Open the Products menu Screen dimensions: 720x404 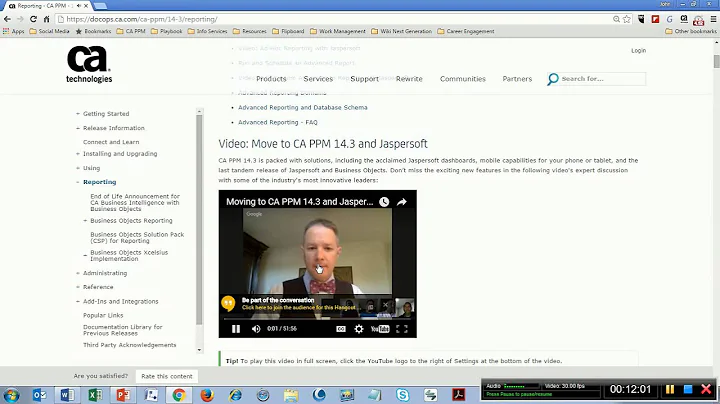pyautogui.click(x=271, y=79)
